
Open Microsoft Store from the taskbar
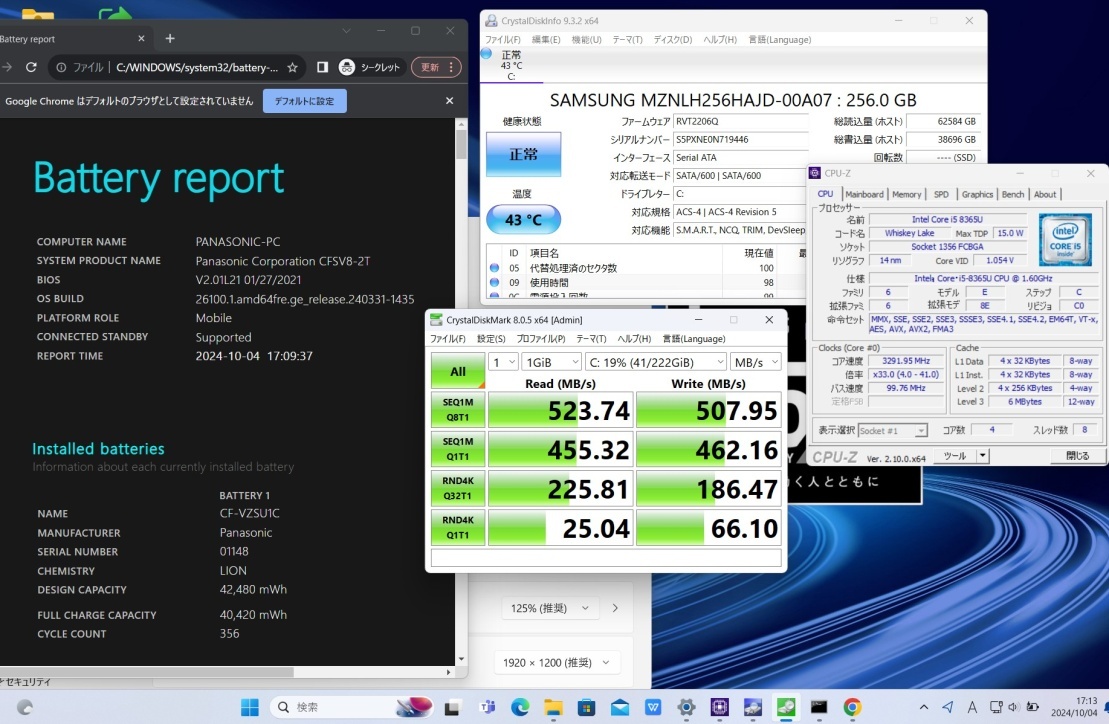586,707
